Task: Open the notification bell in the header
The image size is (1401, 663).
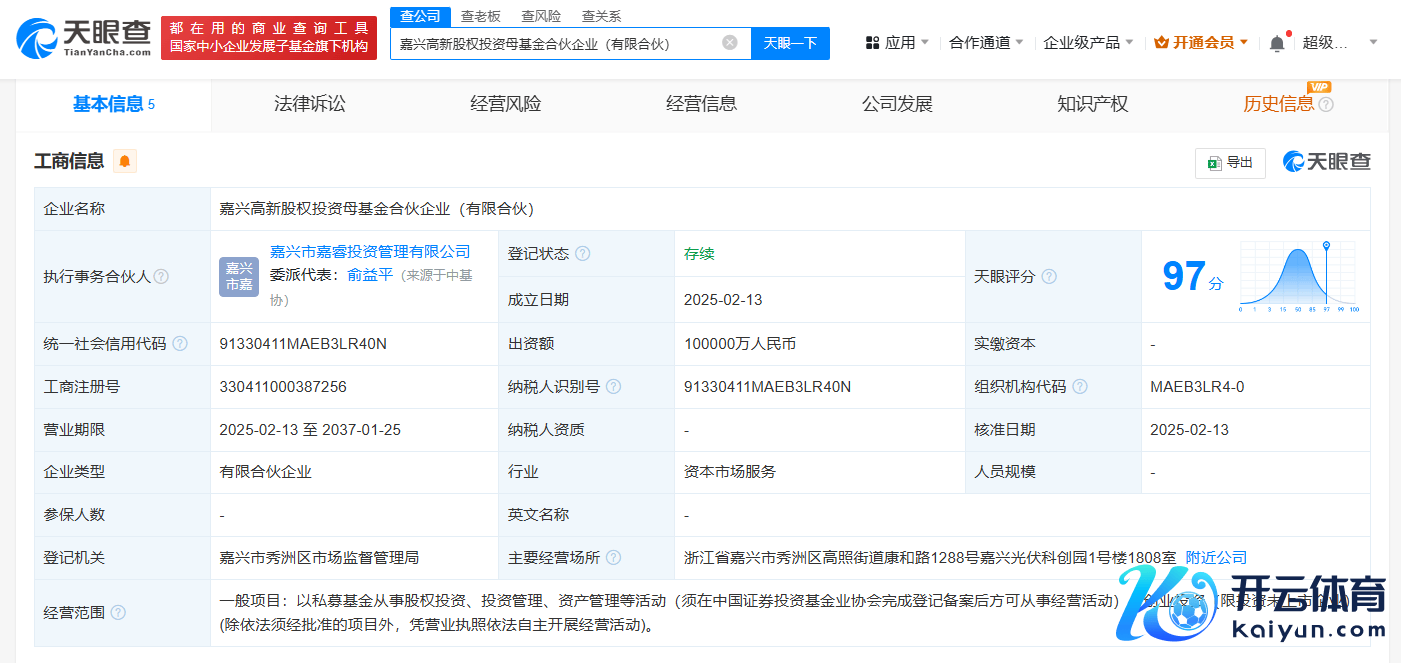Action: tap(1277, 43)
